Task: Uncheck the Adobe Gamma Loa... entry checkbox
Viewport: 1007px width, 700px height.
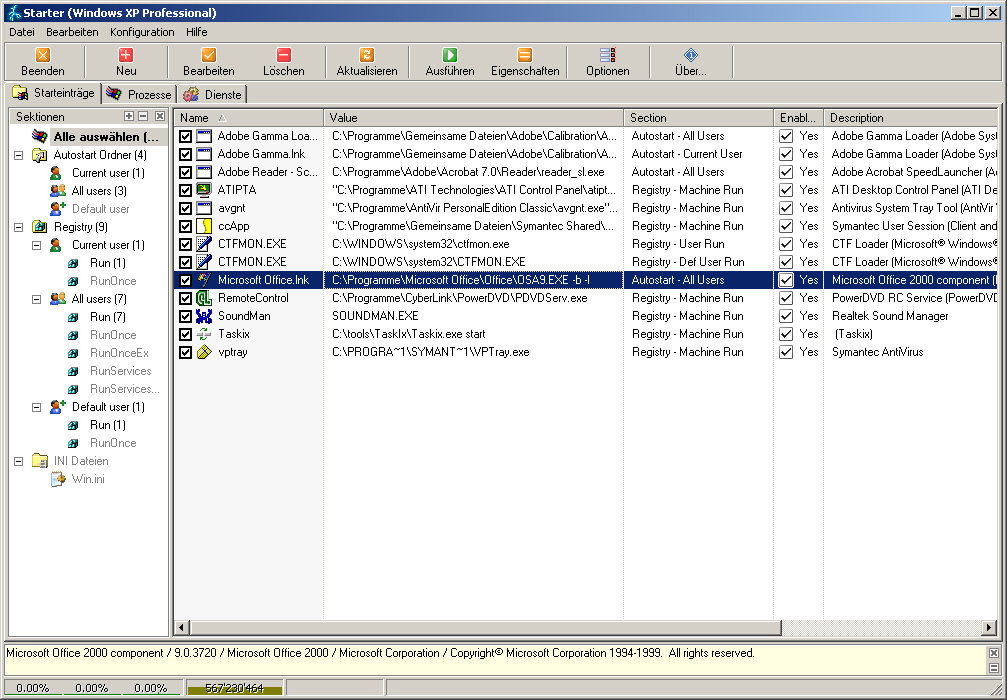Action: pyautogui.click(x=186, y=136)
